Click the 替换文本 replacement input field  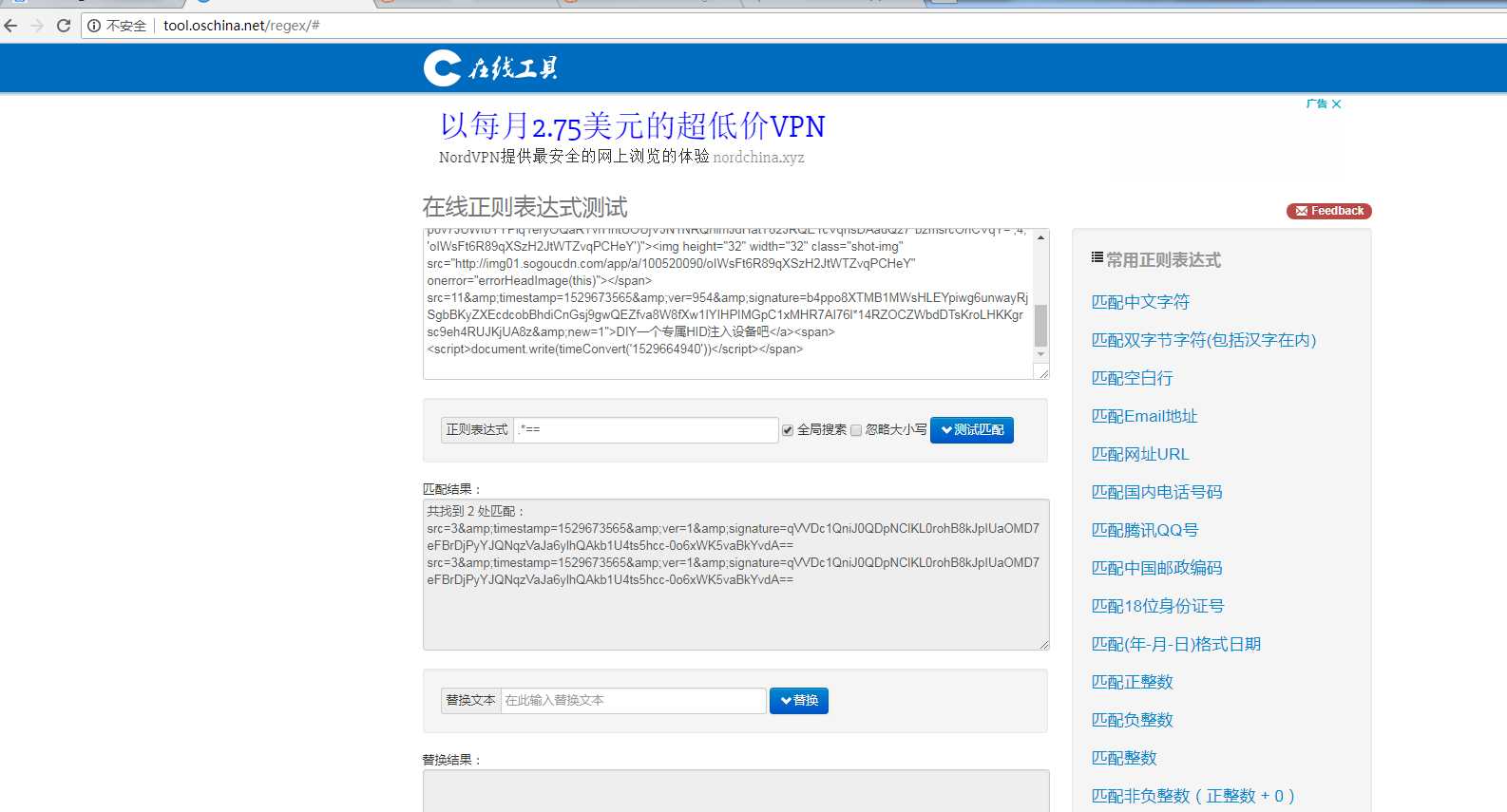pyautogui.click(x=633, y=701)
